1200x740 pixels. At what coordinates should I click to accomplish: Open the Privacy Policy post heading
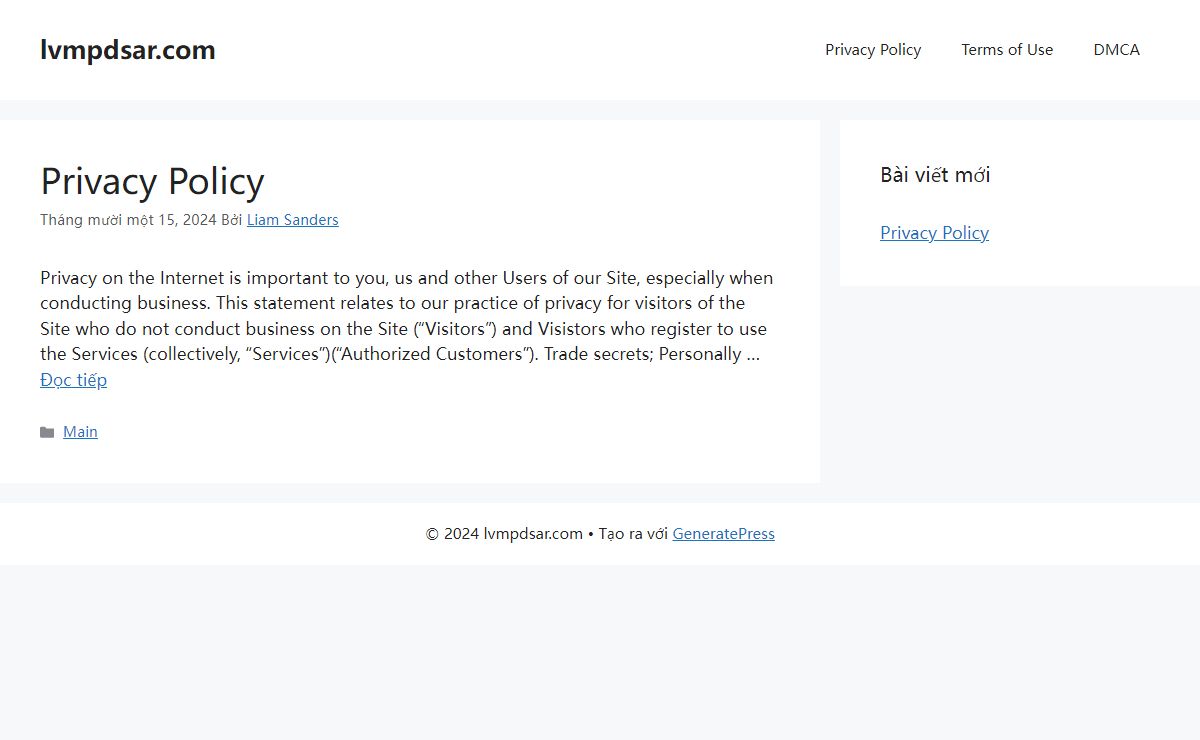pyautogui.click(x=152, y=181)
